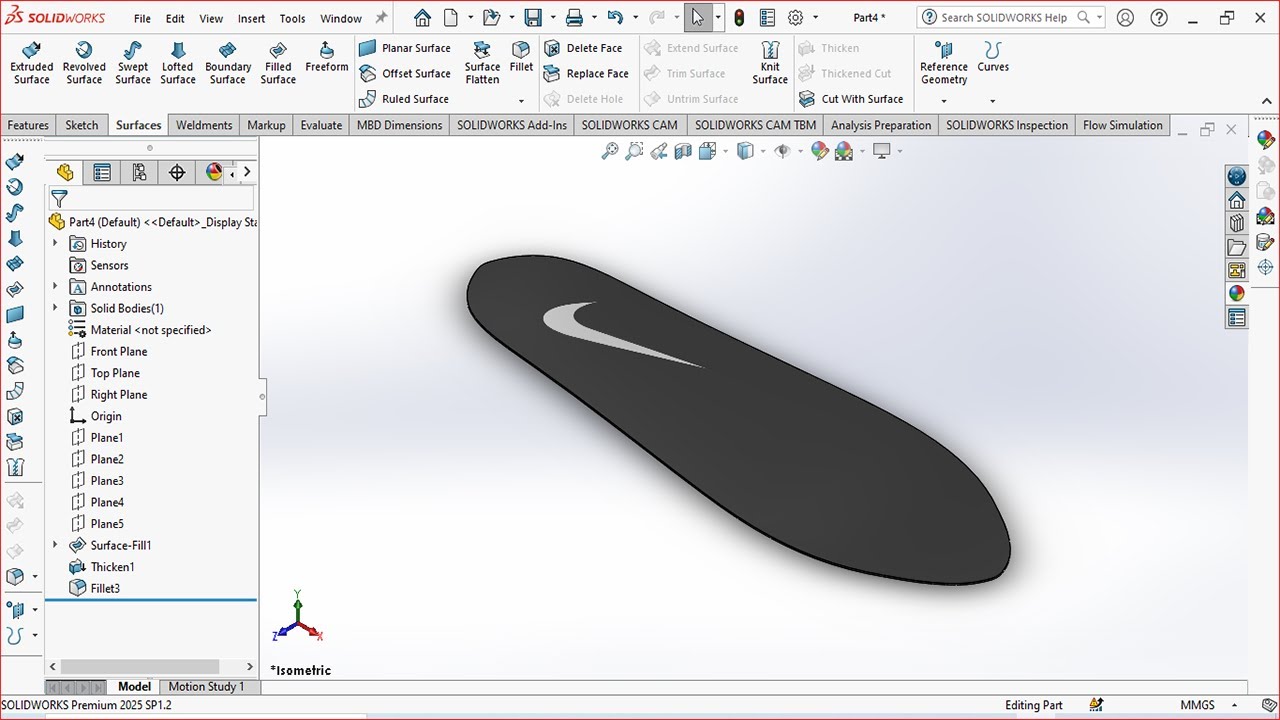Image resolution: width=1280 pixels, height=720 pixels.
Task: Click the Planar Surface command
Action: (x=405, y=48)
